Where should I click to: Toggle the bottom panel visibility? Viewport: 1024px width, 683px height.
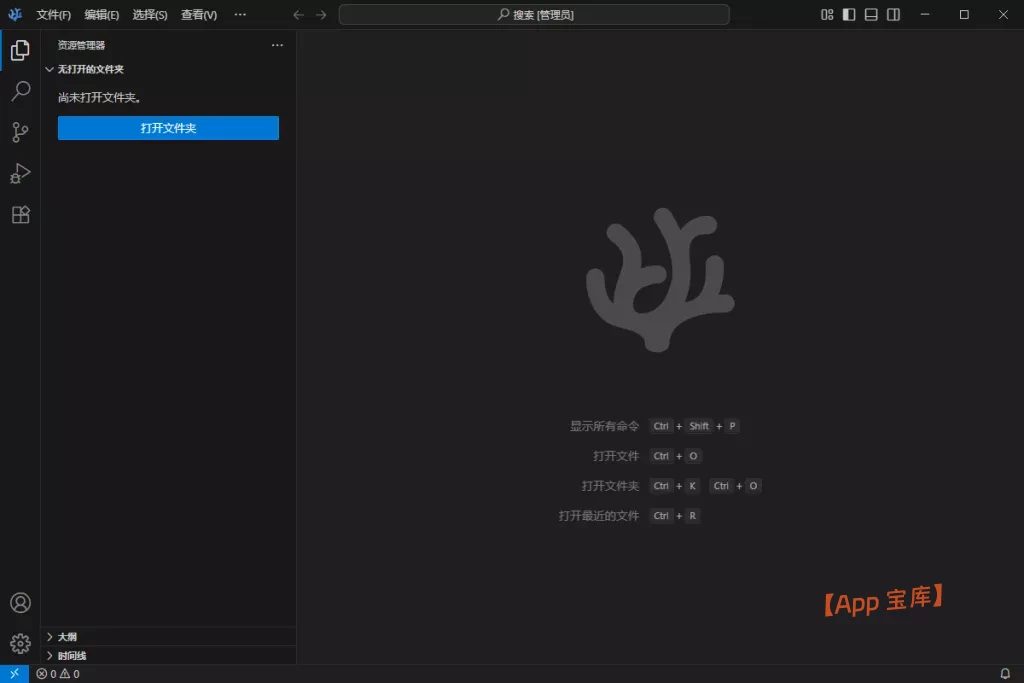pyautogui.click(x=871, y=15)
